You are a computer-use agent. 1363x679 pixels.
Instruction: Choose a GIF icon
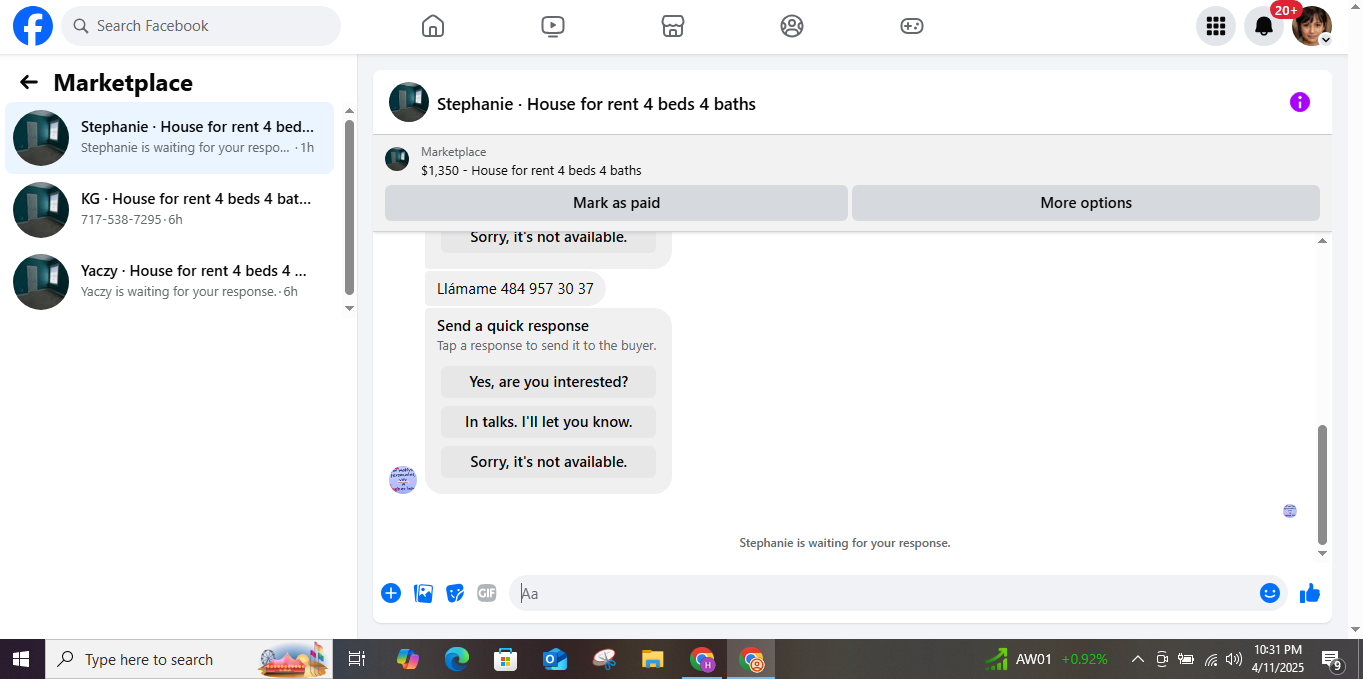click(x=487, y=593)
